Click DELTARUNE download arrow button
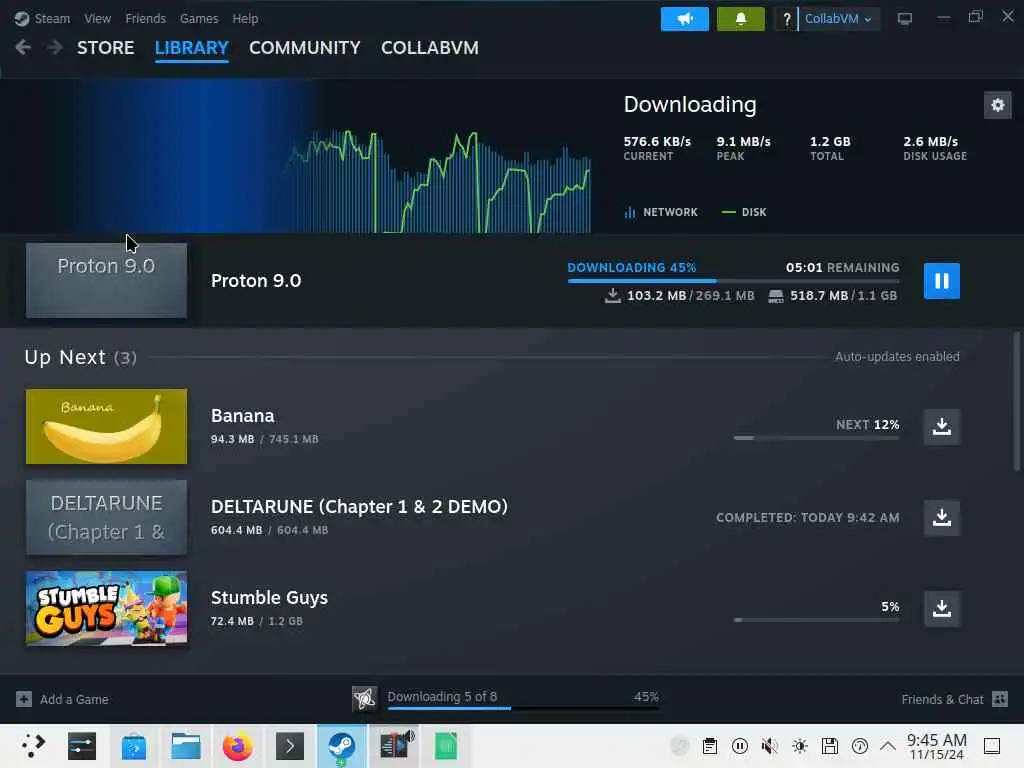Viewport: 1024px width, 768px height. coord(941,517)
